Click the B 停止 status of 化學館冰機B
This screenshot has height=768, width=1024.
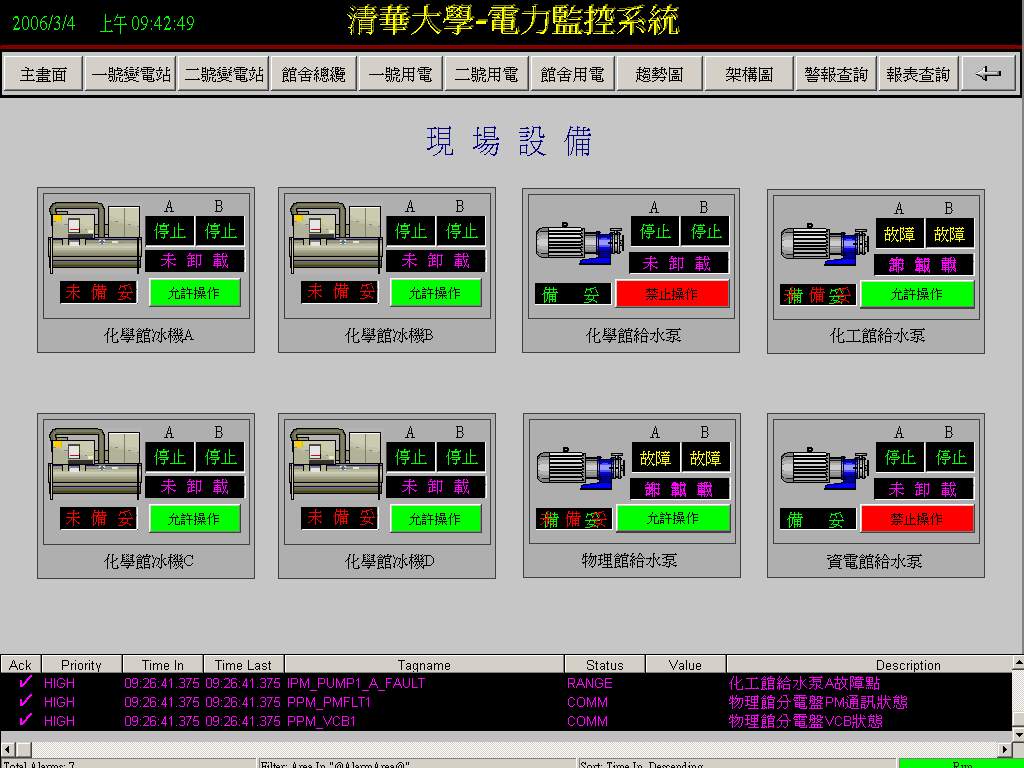tap(461, 231)
